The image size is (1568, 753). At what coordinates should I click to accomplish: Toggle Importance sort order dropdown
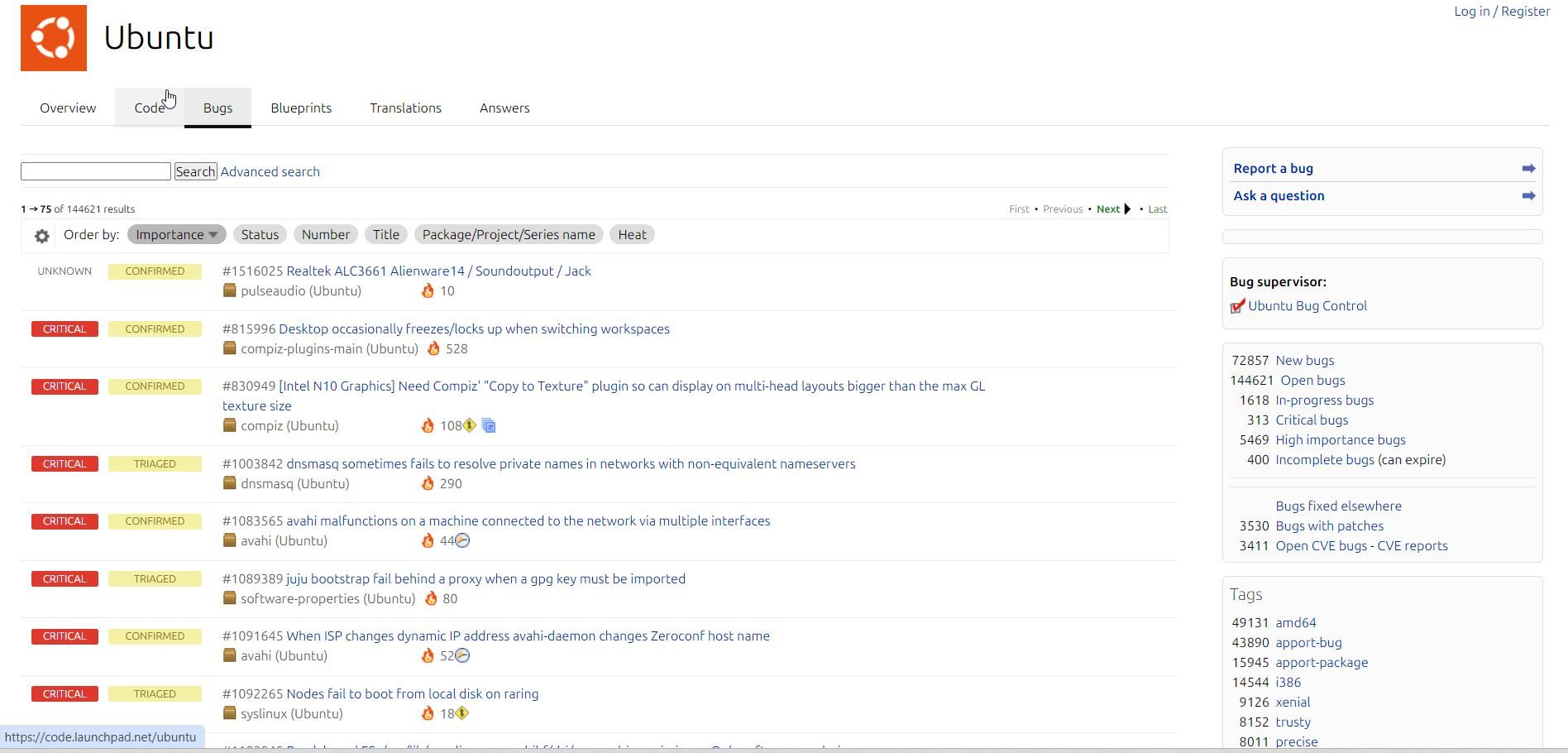pos(176,235)
